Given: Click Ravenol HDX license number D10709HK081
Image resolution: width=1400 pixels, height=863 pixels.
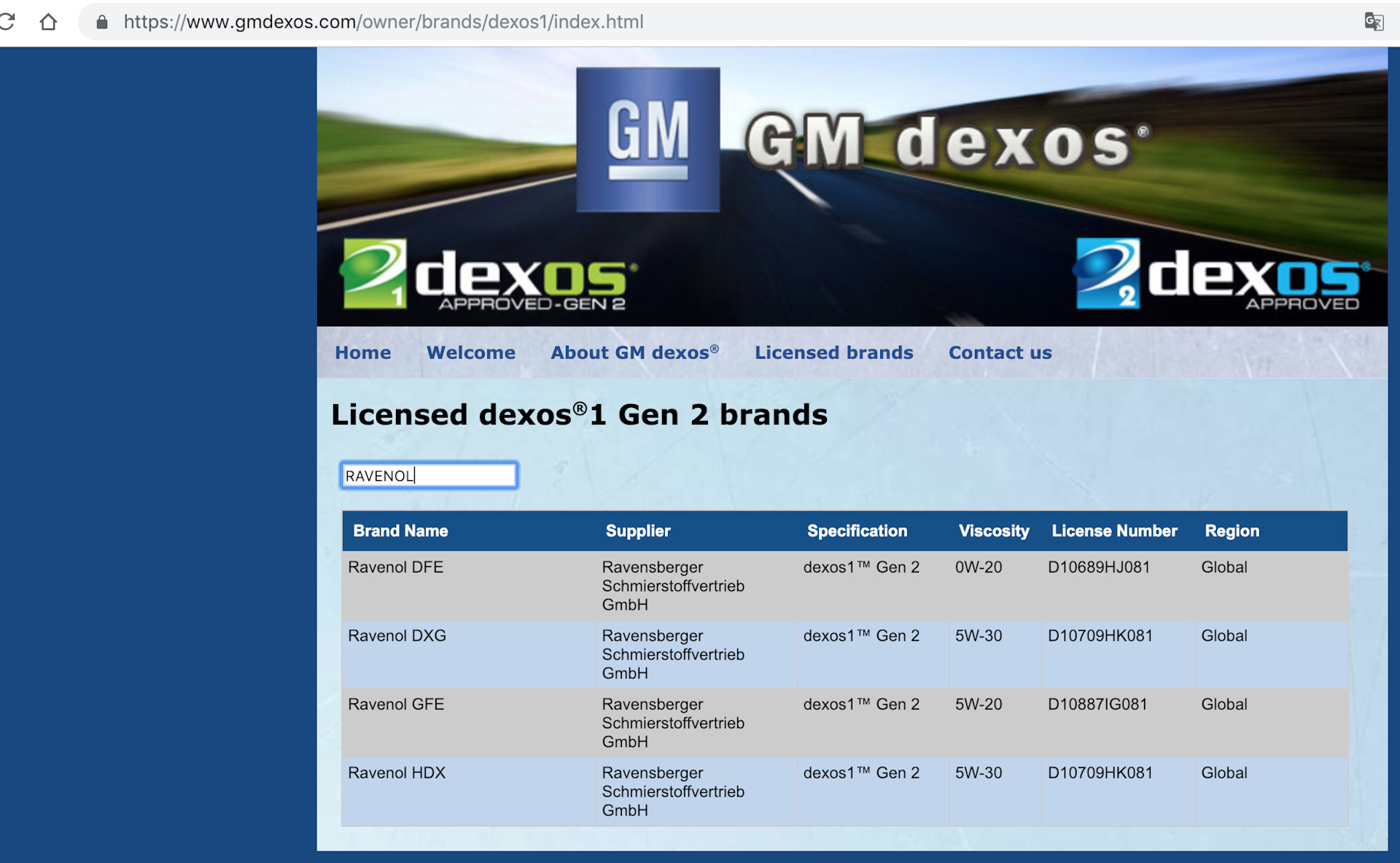Looking at the screenshot, I should pyautogui.click(x=1100, y=773).
